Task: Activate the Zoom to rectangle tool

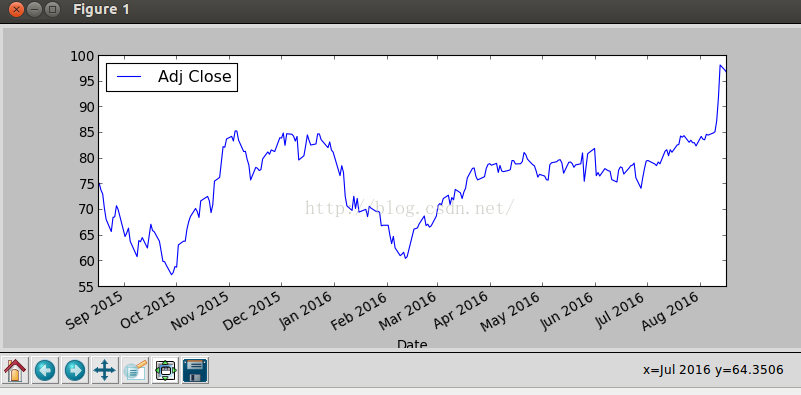Action: click(135, 370)
